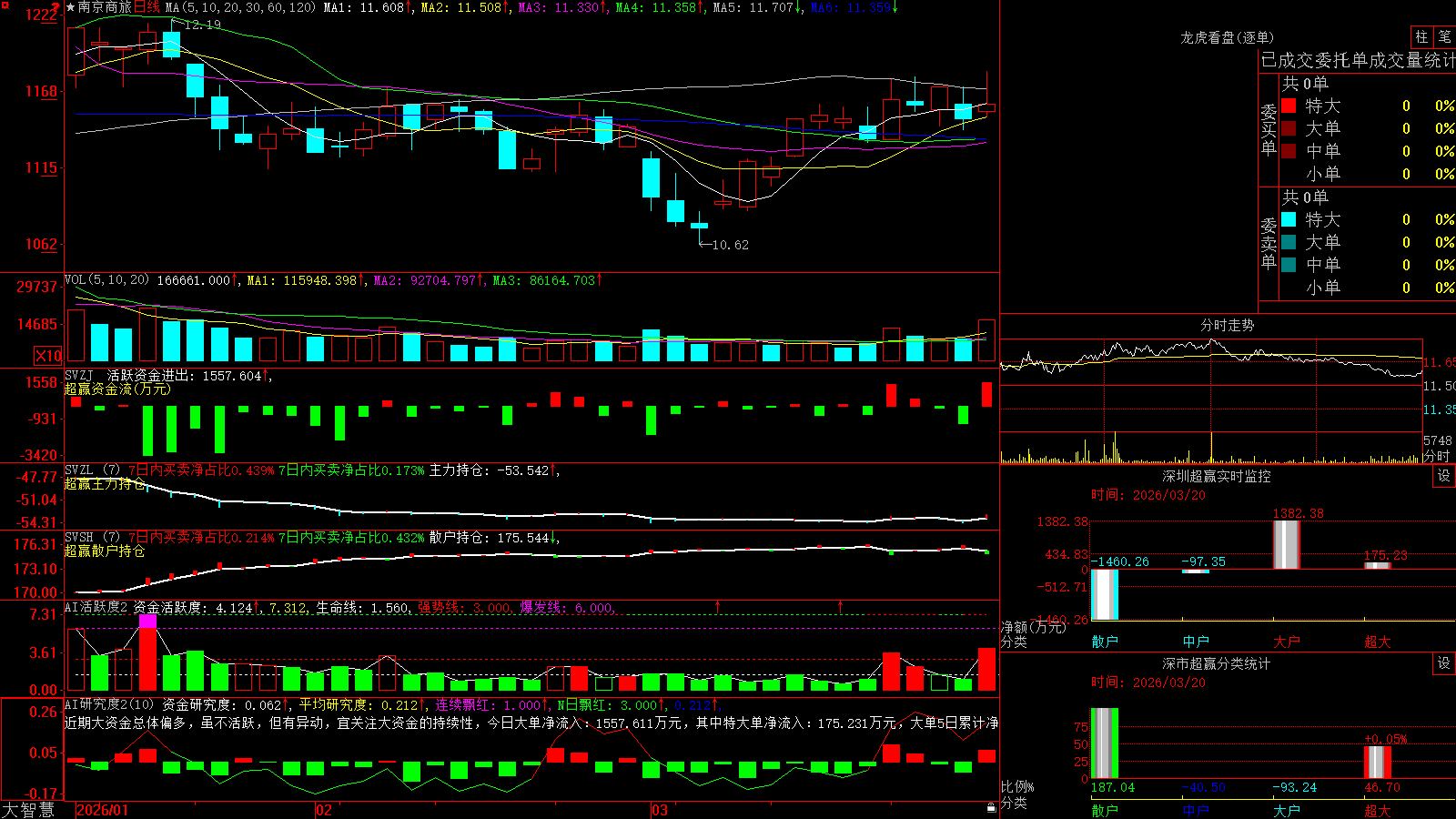Click the 近期大资金总体偏多 AI commentary text
Viewport: 1456px width, 819px height.
(x=531, y=723)
